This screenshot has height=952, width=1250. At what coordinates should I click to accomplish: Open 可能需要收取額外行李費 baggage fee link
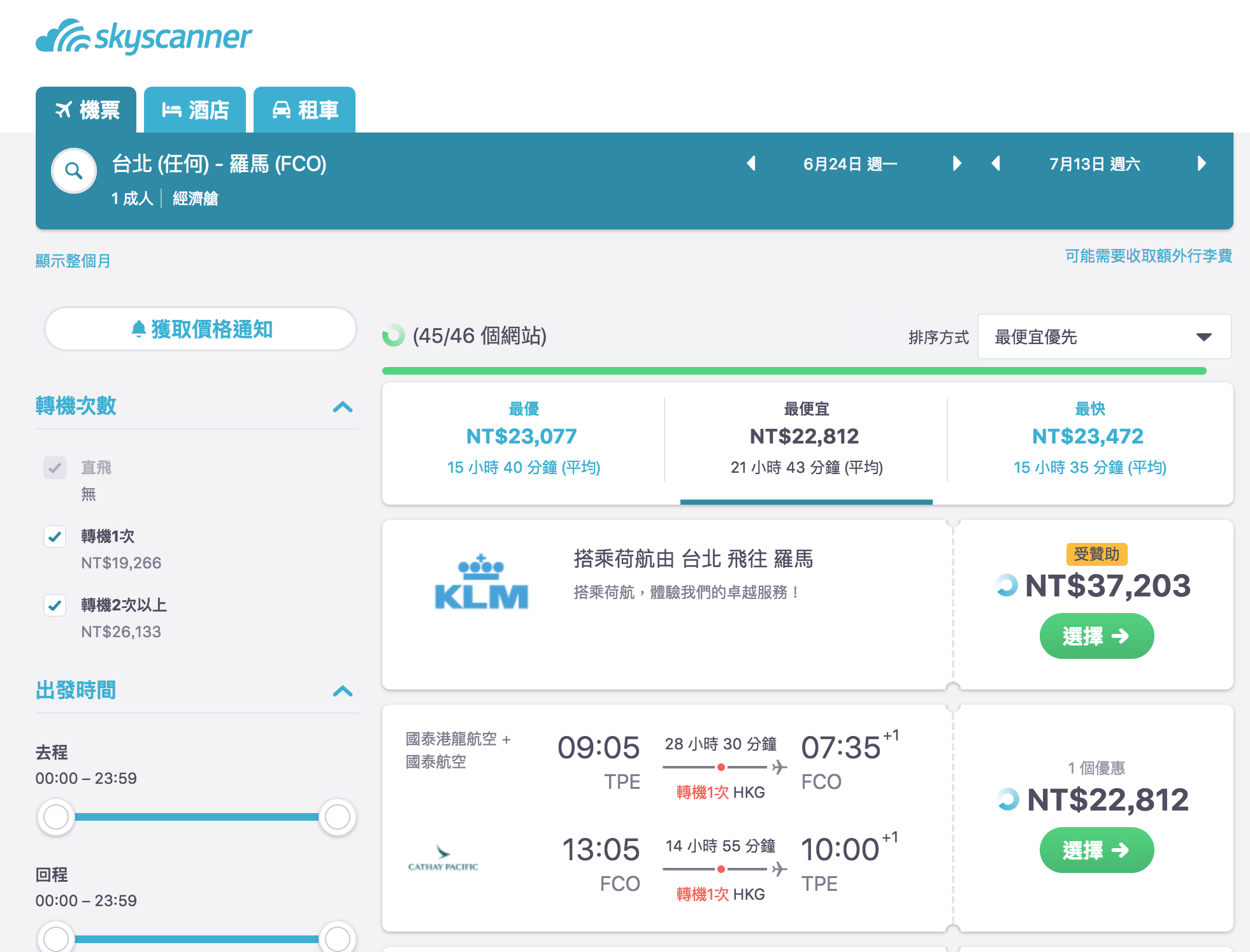[x=1148, y=256]
